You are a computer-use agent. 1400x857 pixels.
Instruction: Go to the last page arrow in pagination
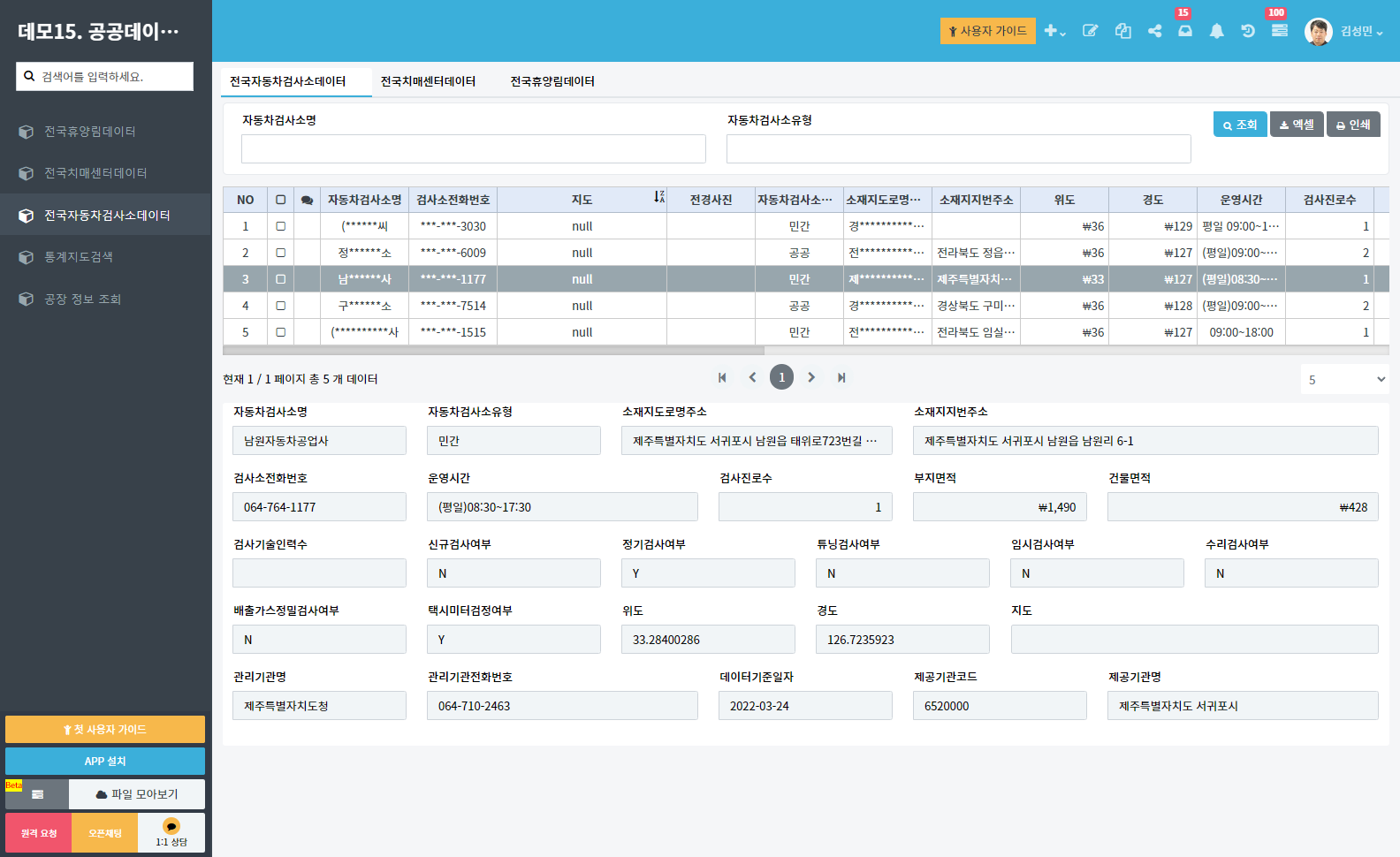pyautogui.click(x=841, y=377)
